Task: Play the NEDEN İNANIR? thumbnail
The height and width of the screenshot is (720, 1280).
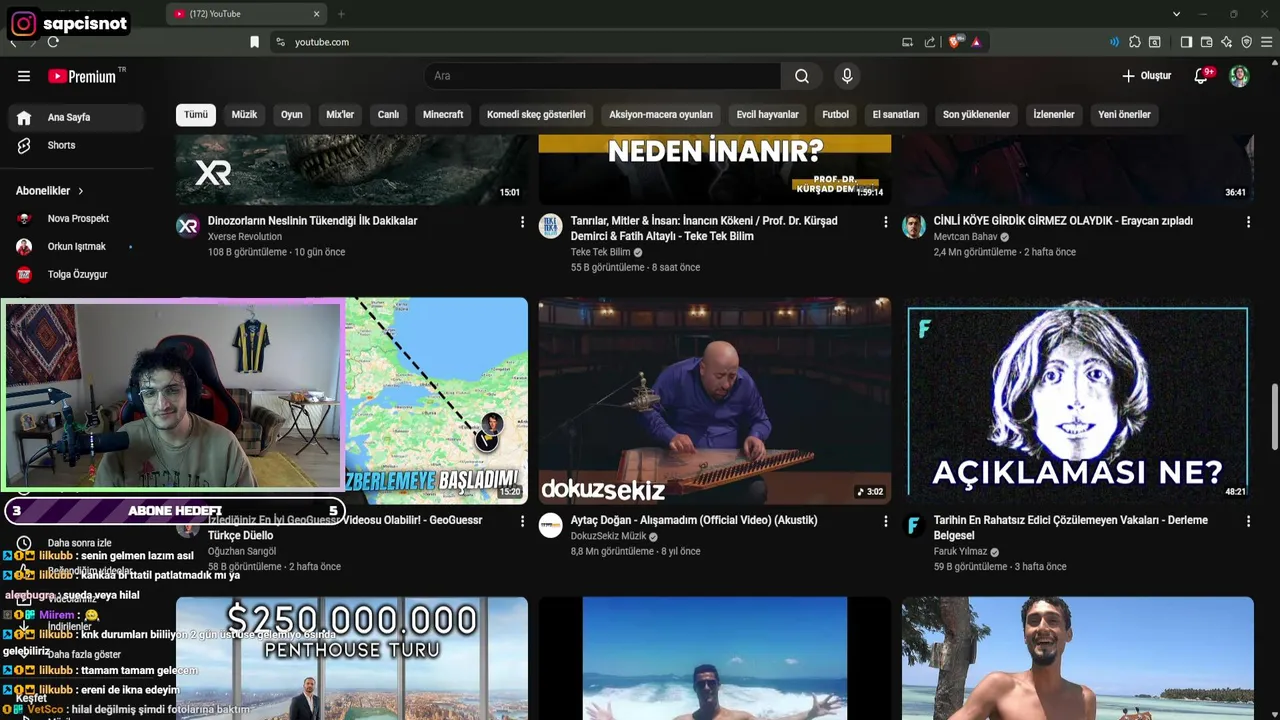Action: click(x=714, y=170)
